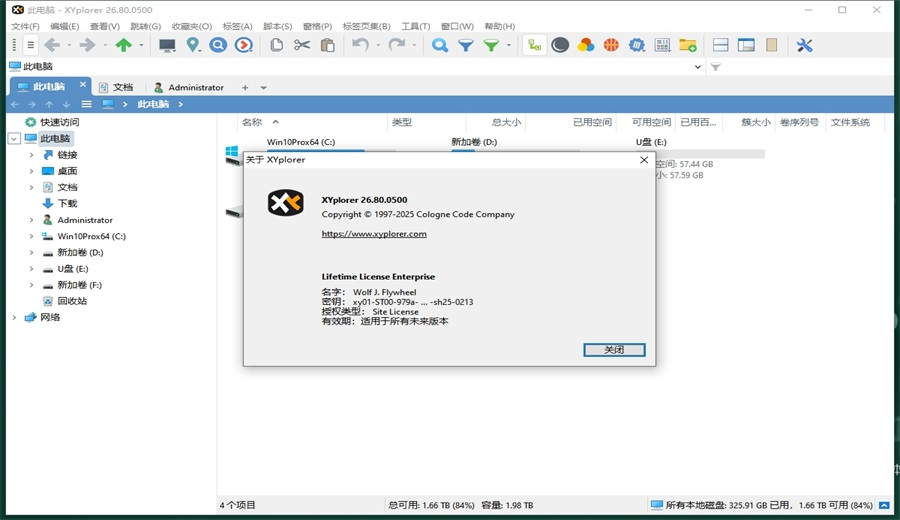The image size is (900, 520).
Task: Close the About XYplorer dialog with X
Action: (644, 160)
